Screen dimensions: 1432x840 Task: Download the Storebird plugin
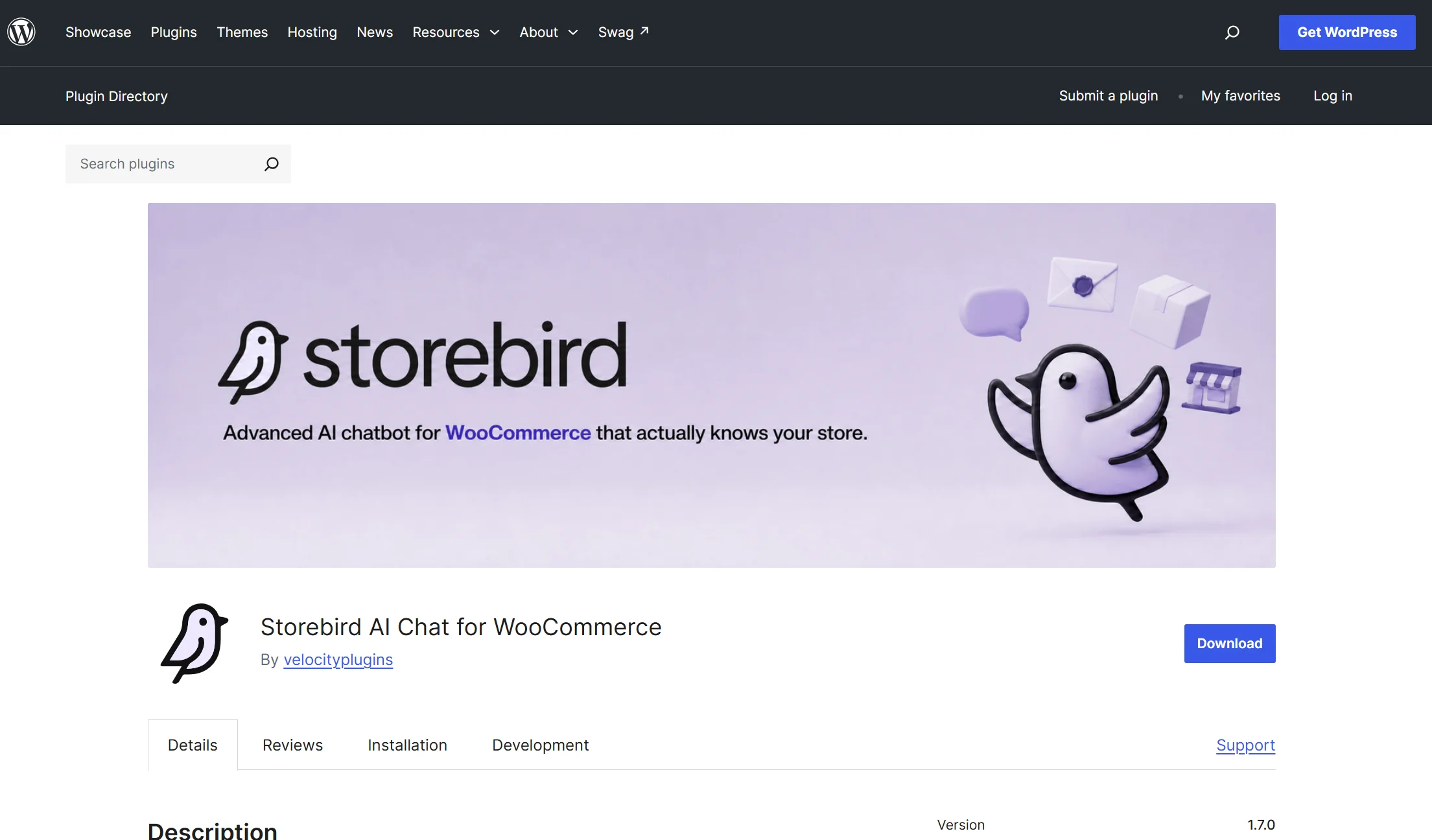pyautogui.click(x=1229, y=643)
